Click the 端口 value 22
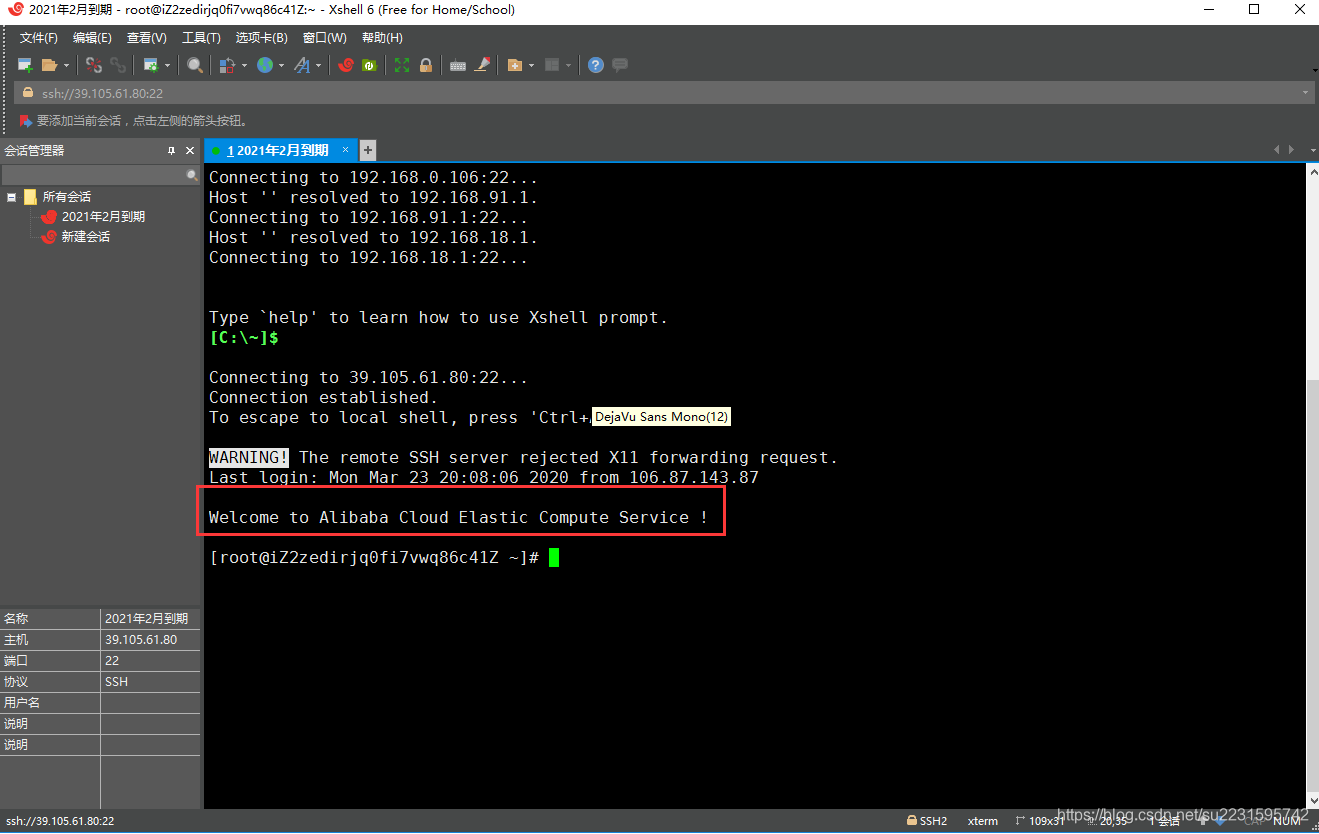The image size is (1319, 834). [150, 661]
